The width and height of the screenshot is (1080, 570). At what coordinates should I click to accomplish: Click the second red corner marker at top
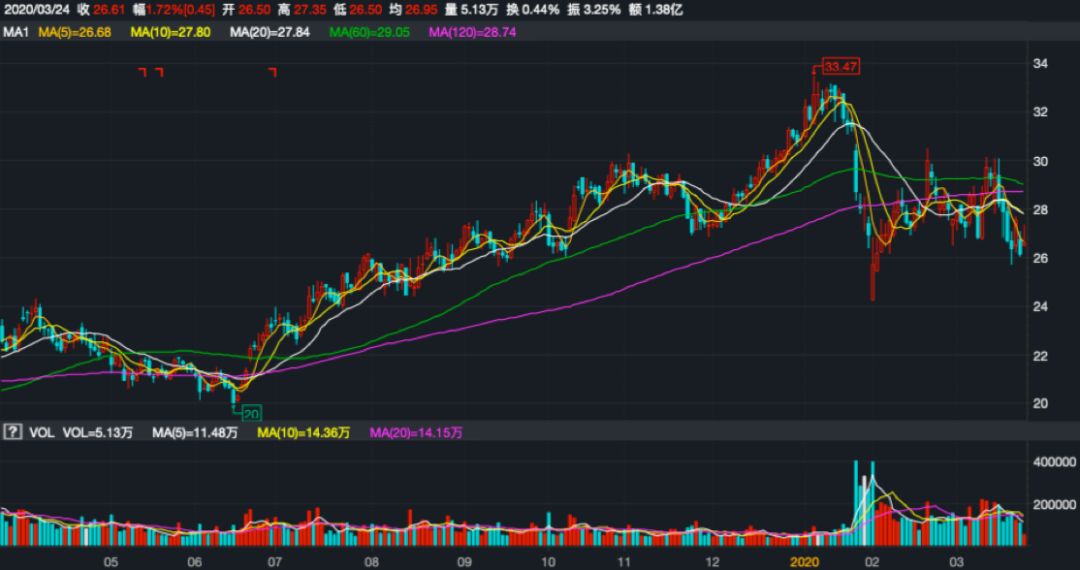click(158, 72)
